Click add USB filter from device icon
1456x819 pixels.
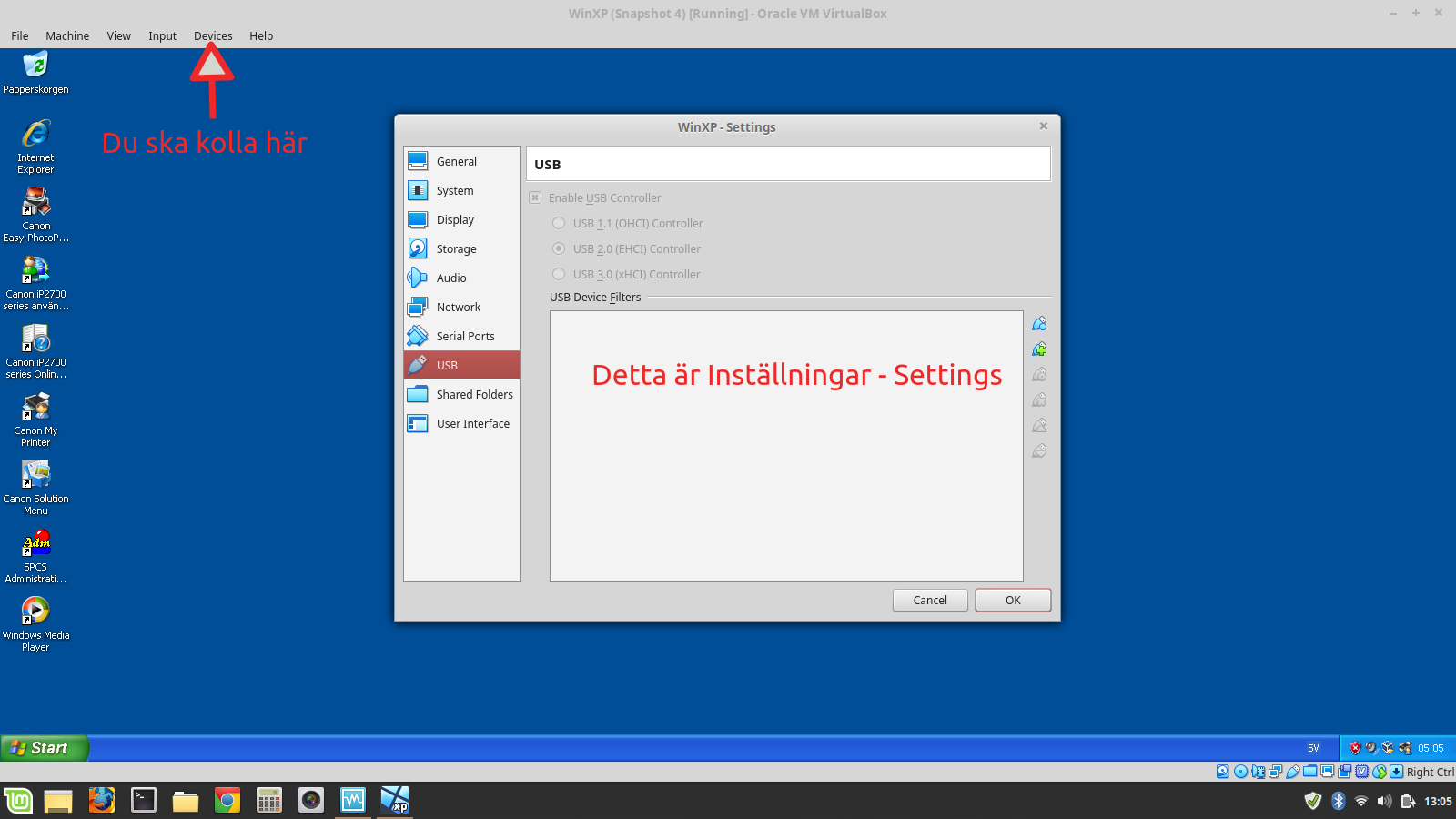coord(1039,349)
